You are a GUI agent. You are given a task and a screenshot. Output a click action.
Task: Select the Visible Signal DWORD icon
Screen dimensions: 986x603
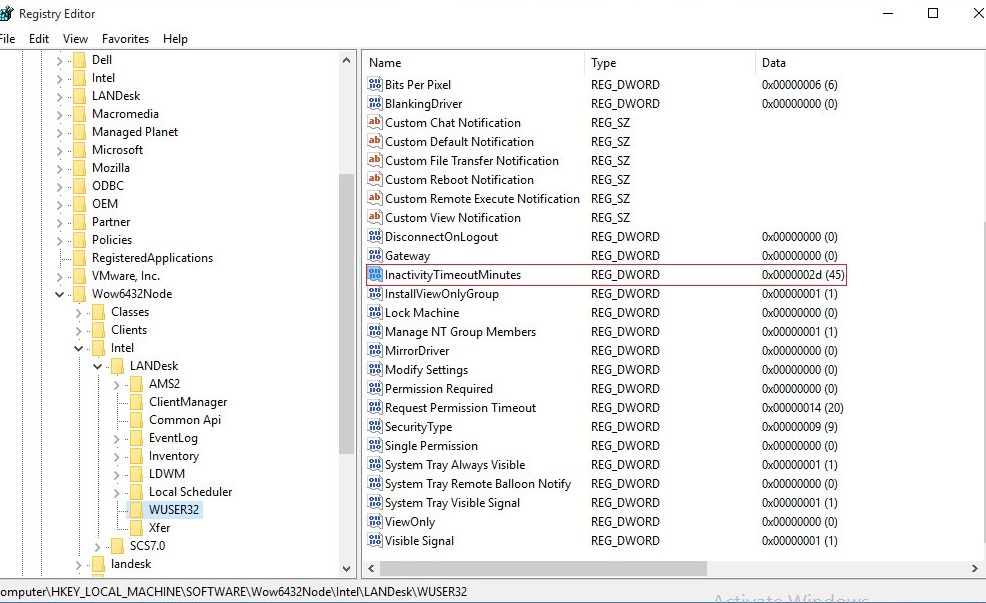tap(374, 540)
